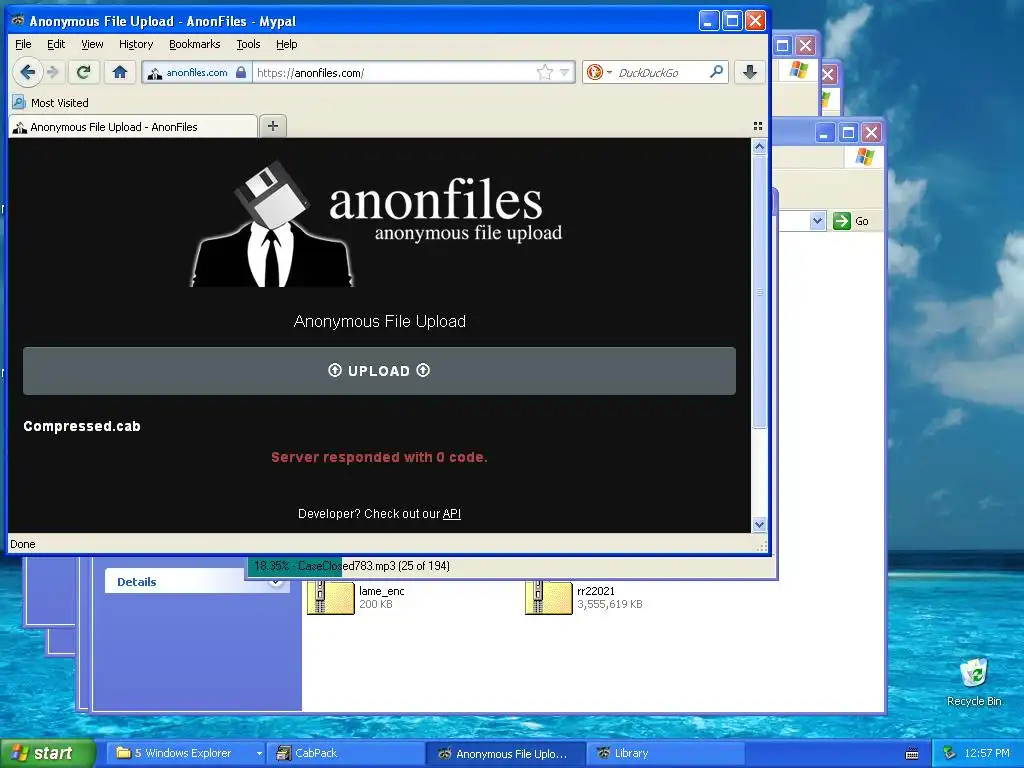Open the Most Visited bookmarks folder

50,103
